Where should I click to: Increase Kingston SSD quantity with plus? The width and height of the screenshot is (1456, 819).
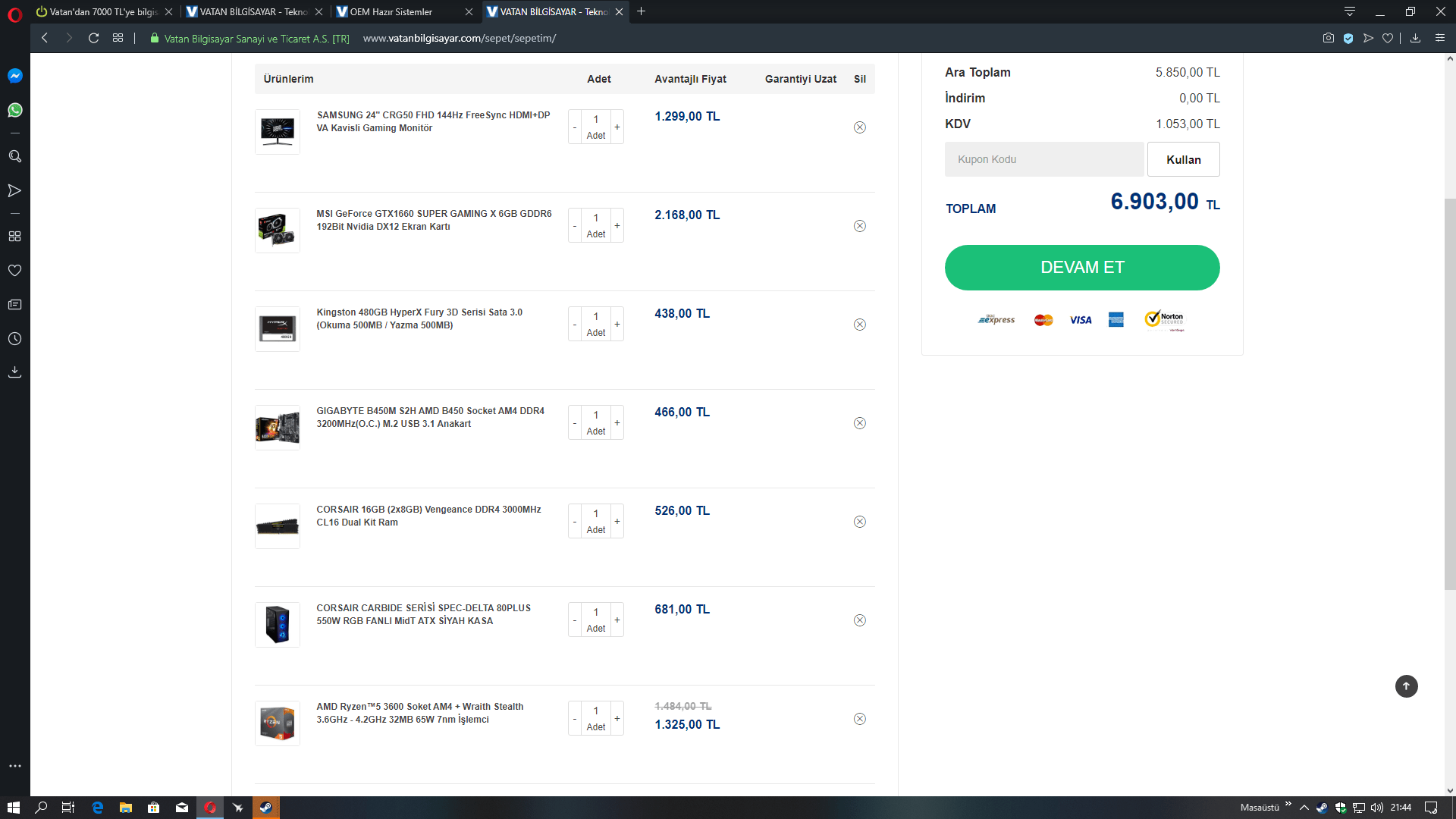(x=617, y=325)
